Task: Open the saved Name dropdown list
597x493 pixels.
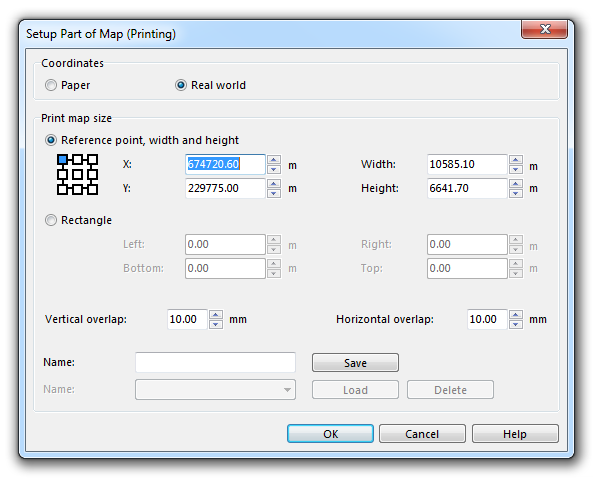Action: pyautogui.click(x=215, y=389)
